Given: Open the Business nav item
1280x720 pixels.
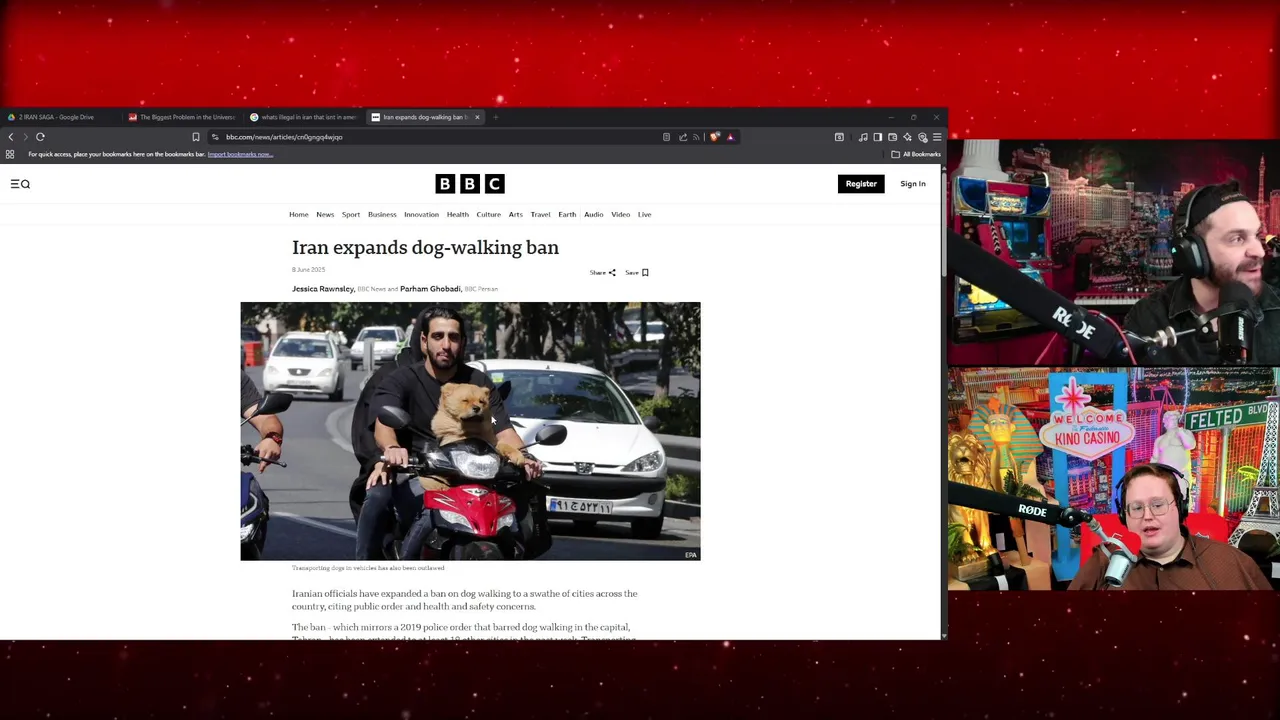Looking at the screenshot, I should coord(382,214).
